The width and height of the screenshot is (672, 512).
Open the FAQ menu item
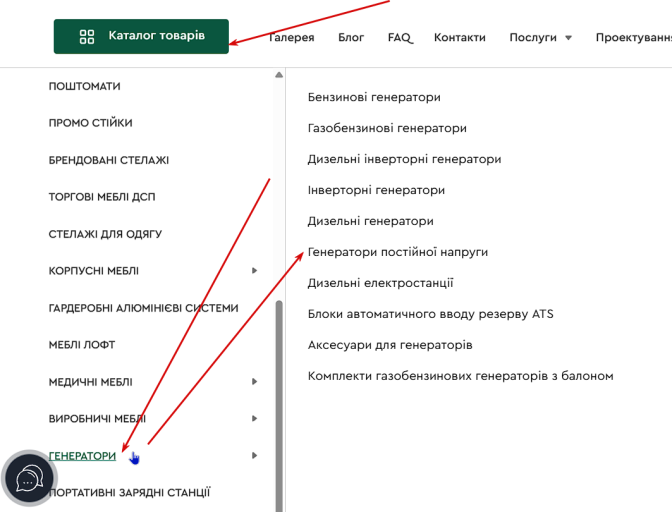pos(399,38)
